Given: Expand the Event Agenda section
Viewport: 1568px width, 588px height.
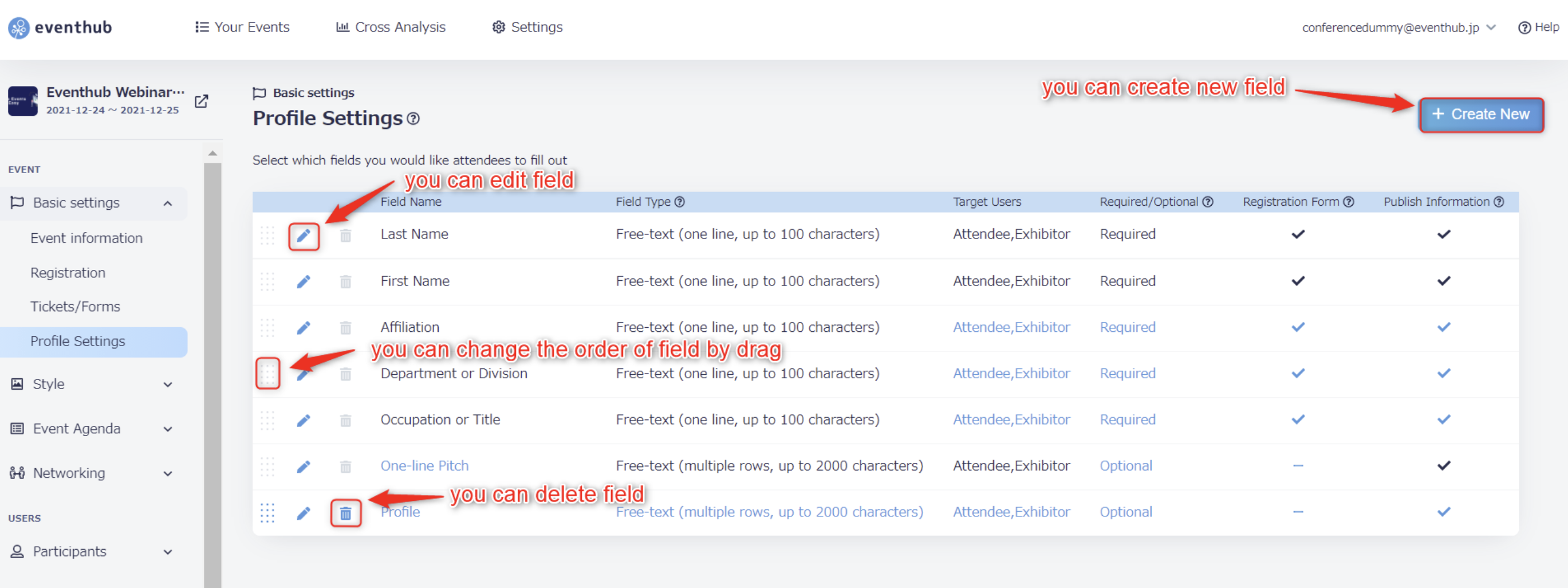Looking at the screenshot, I should tap(168, 429).
